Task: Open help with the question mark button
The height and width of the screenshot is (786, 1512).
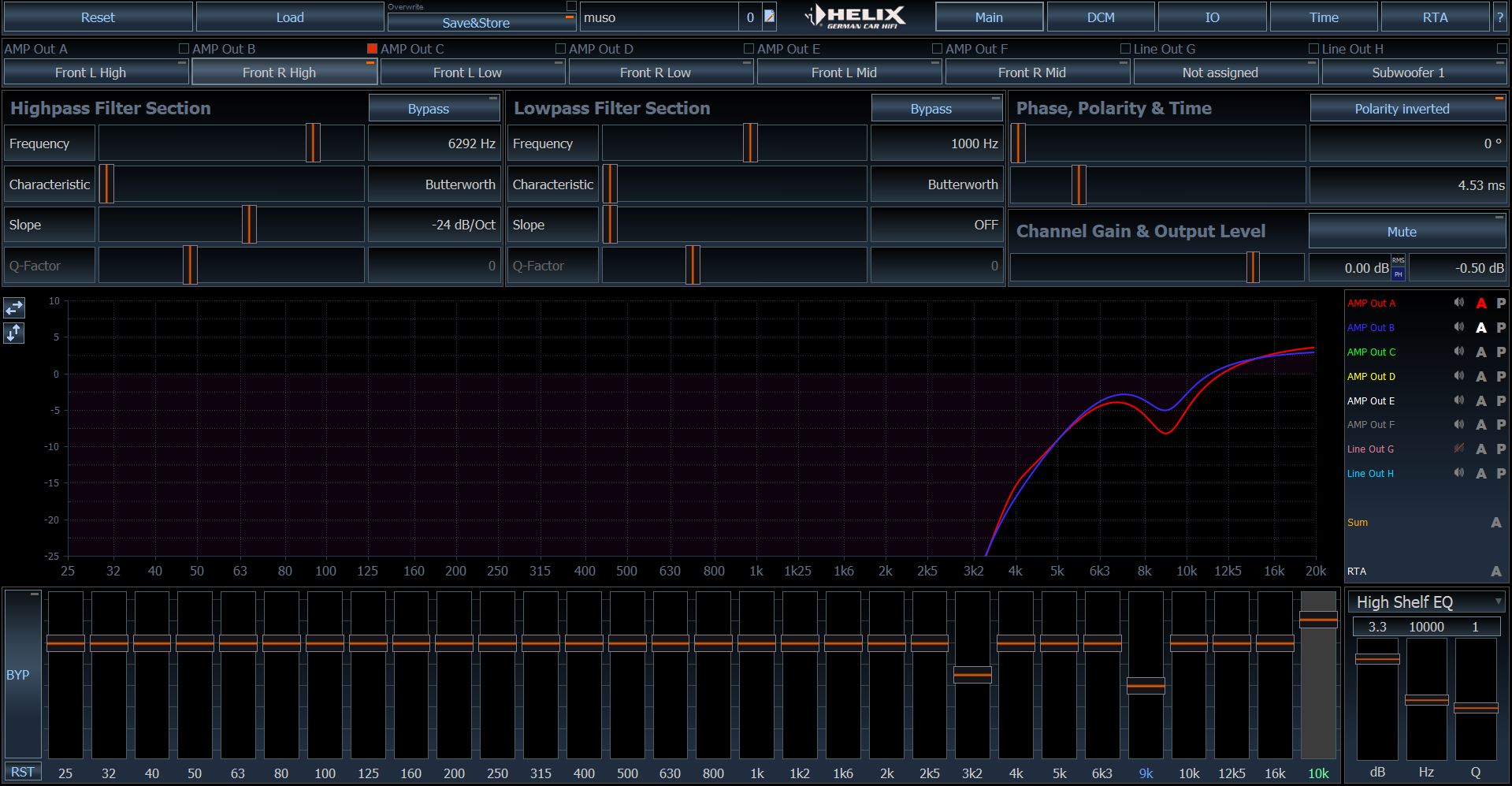Action: click(1499, 17)
